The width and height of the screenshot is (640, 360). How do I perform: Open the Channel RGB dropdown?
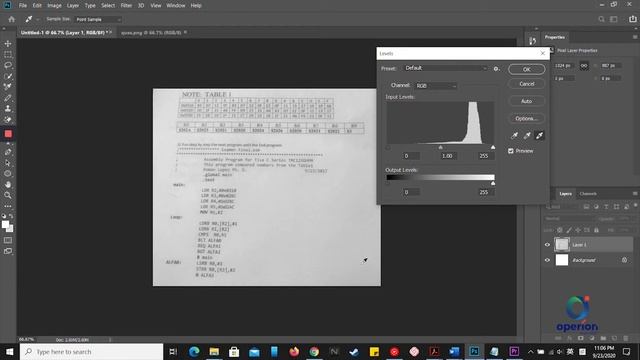[436, 86]
